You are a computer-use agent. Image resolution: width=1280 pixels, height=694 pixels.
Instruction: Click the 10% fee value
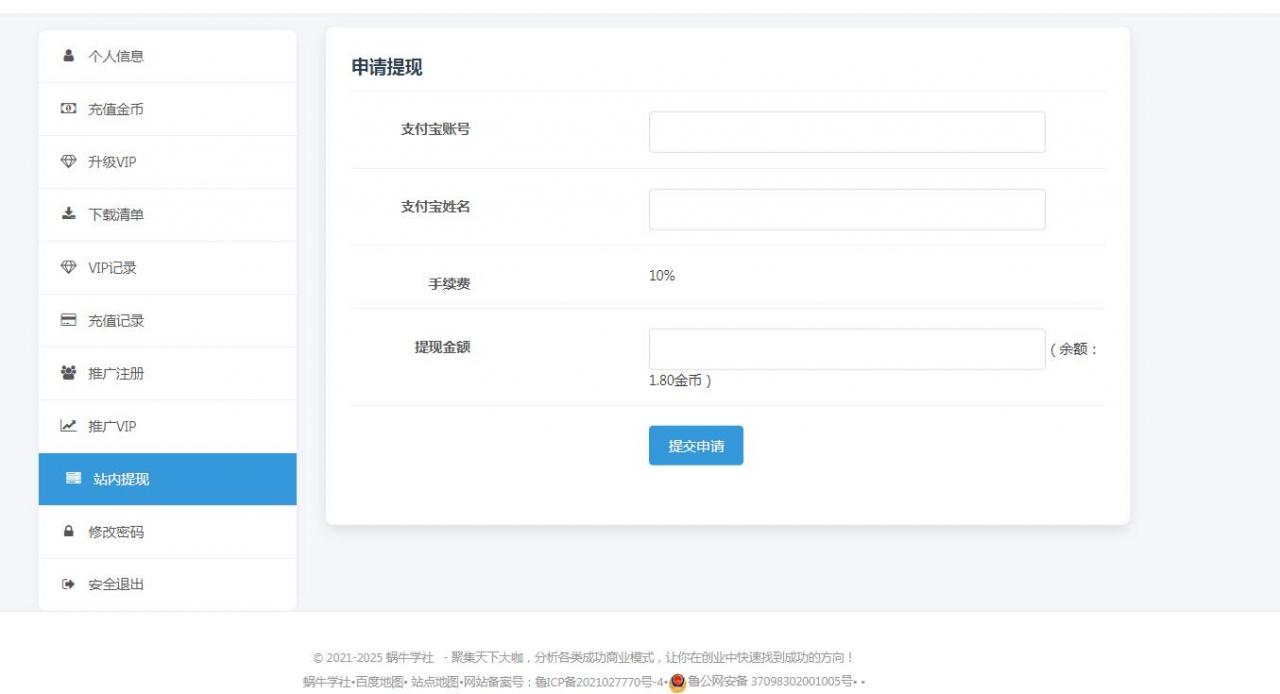pyautogui.click(x=662, y=276)
